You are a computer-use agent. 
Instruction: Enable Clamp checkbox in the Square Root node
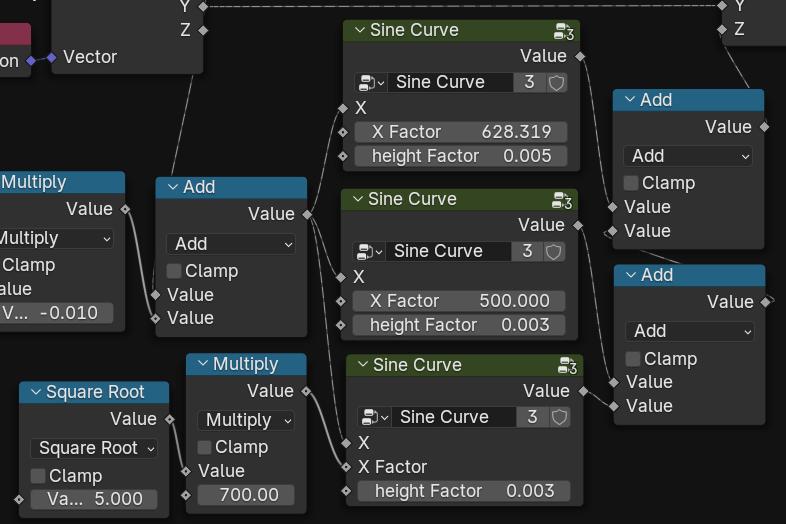[39, 476]
